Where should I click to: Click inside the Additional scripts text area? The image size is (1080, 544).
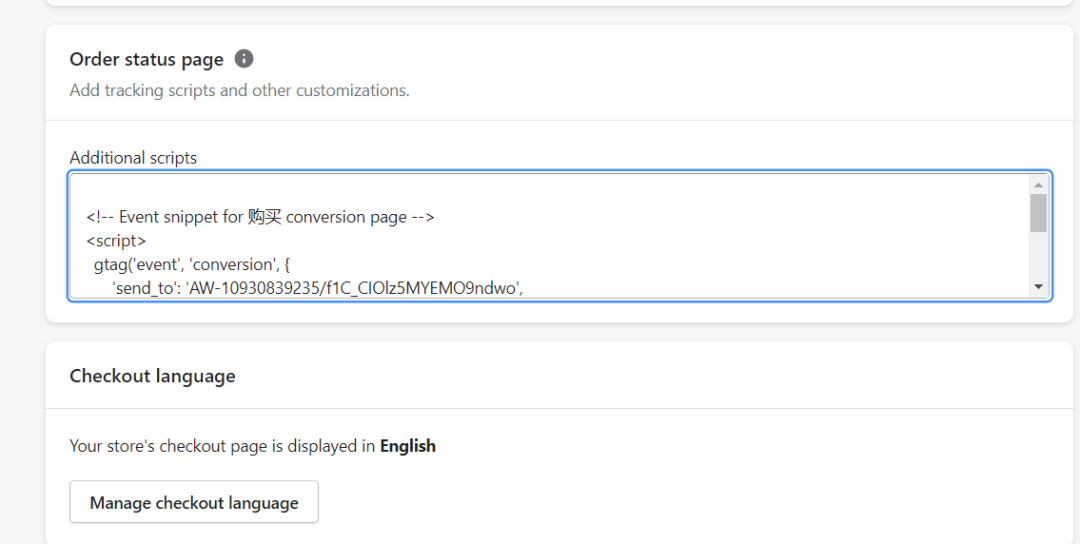[x=560, y=236]
